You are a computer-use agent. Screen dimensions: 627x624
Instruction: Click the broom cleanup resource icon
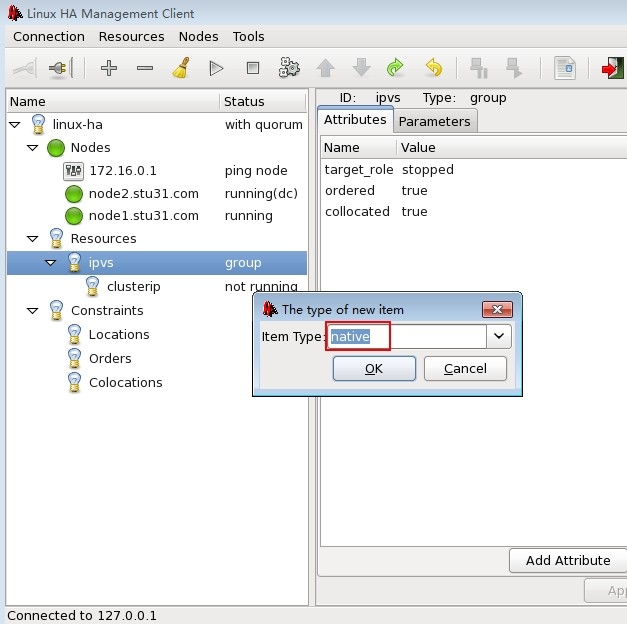tap(181, 68)
